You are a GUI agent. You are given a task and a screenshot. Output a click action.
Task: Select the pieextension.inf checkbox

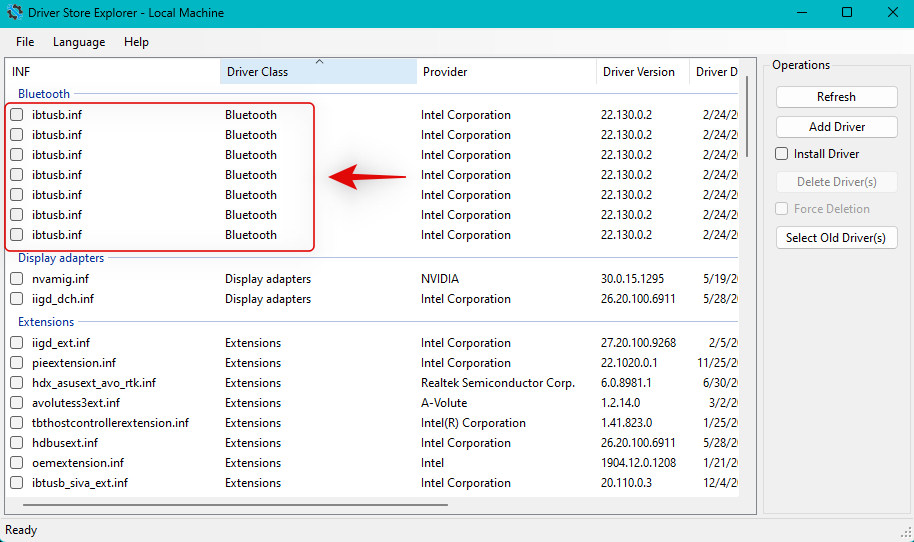[x=17, y=362]
